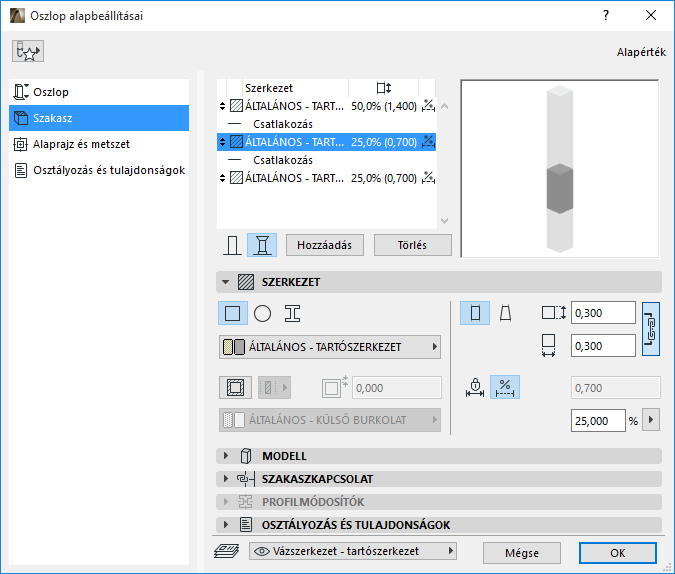Select circular cross-section shape
The image size is (675, 574).
(x=262, y=313)
